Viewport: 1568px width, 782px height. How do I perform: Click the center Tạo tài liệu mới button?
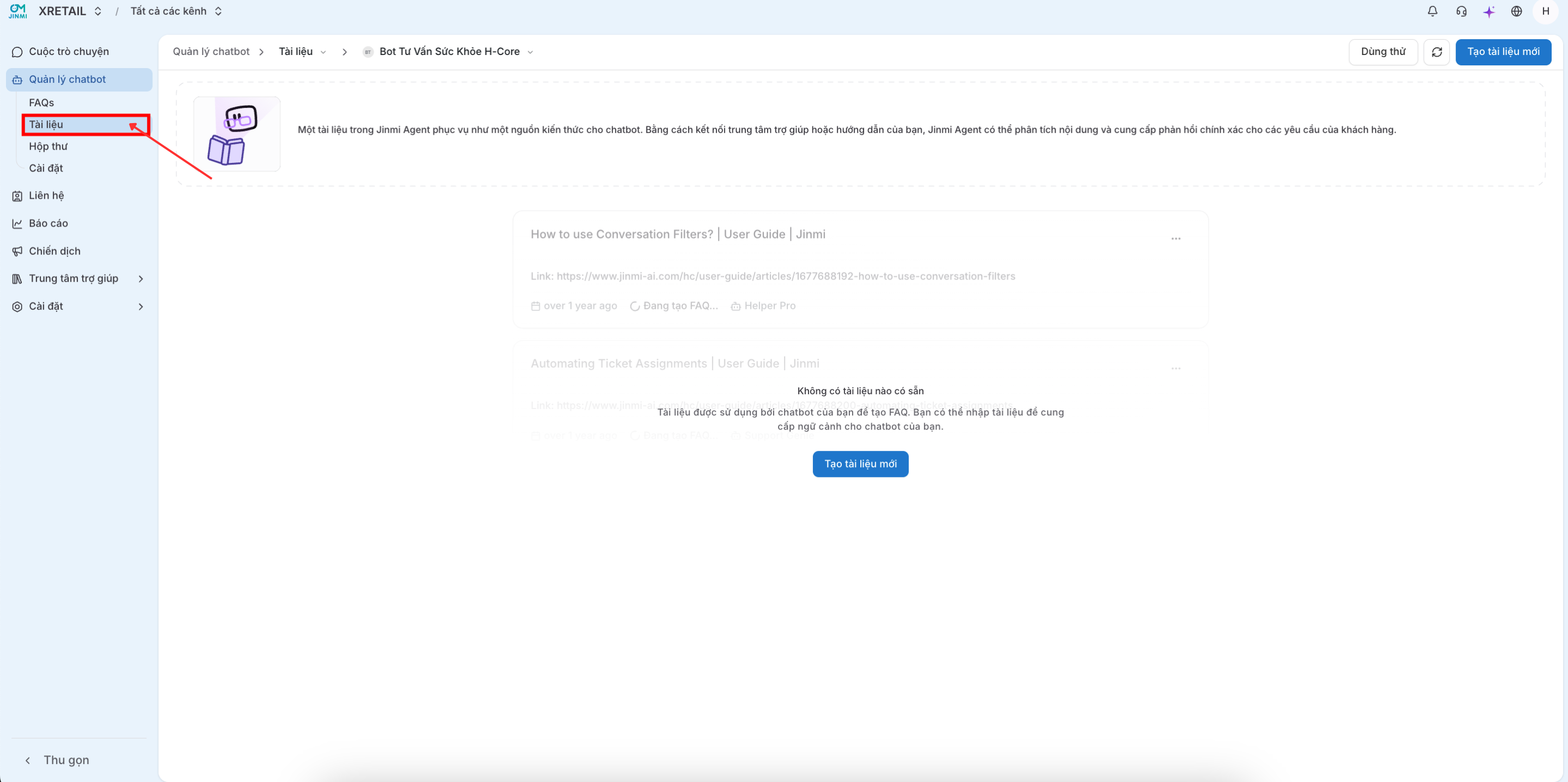click(x=860, y=464)
